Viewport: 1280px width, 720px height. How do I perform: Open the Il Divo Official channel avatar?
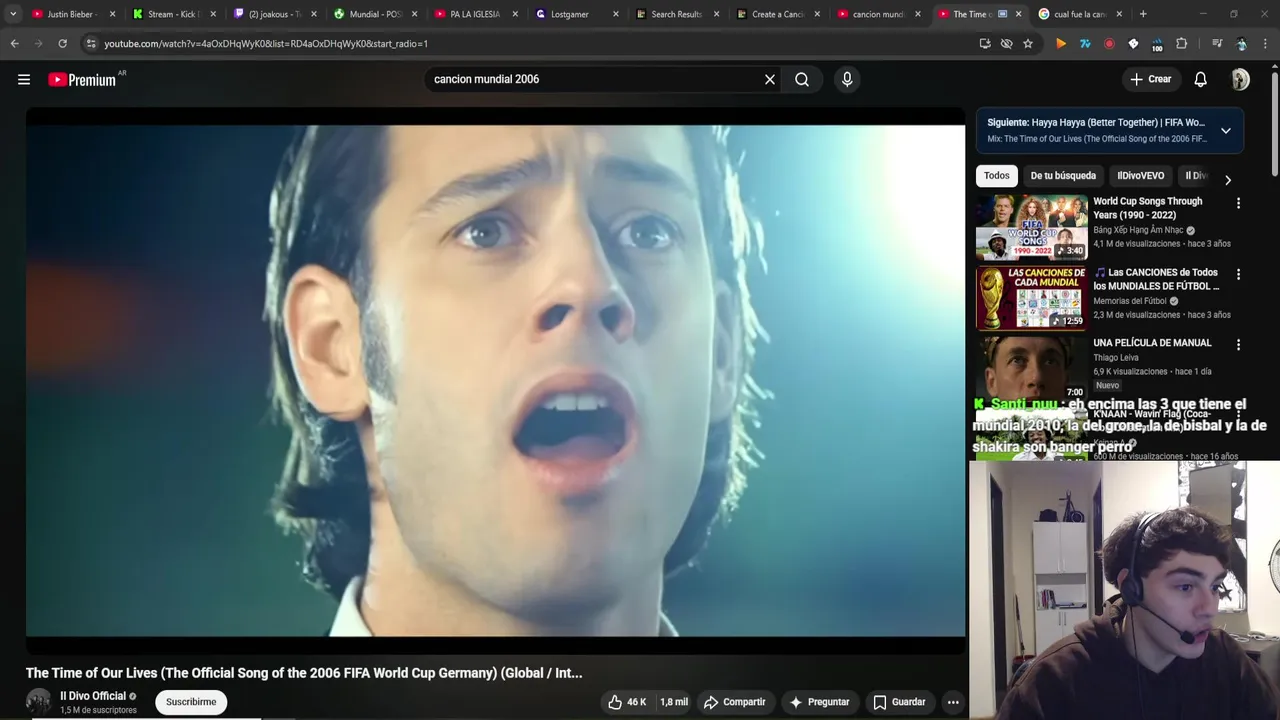[x=39, y=701]
